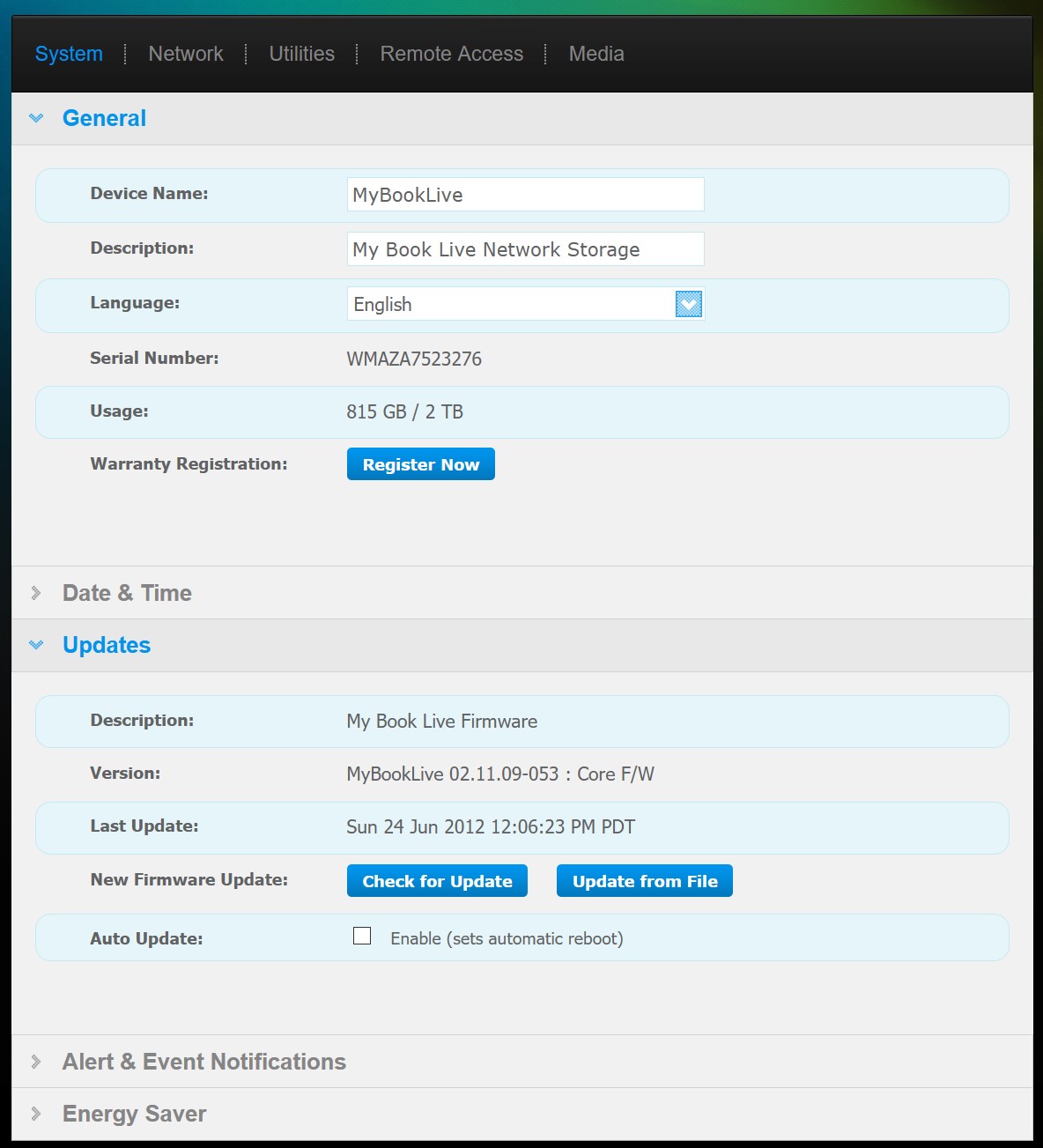The height and width of the screenshot is (1148, 1043).
Task: Click the General section heading
Action: (104, 118)
